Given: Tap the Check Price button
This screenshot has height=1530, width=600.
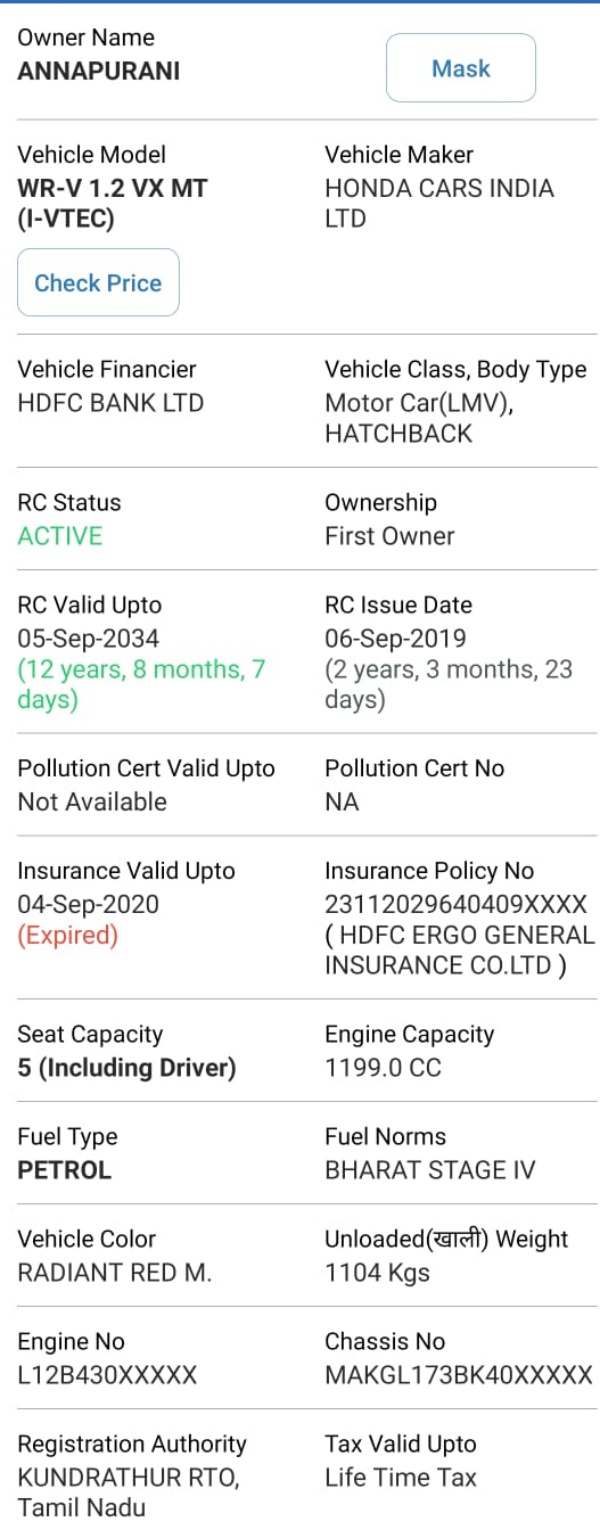Looking at the screenshot, I should 98,283.
